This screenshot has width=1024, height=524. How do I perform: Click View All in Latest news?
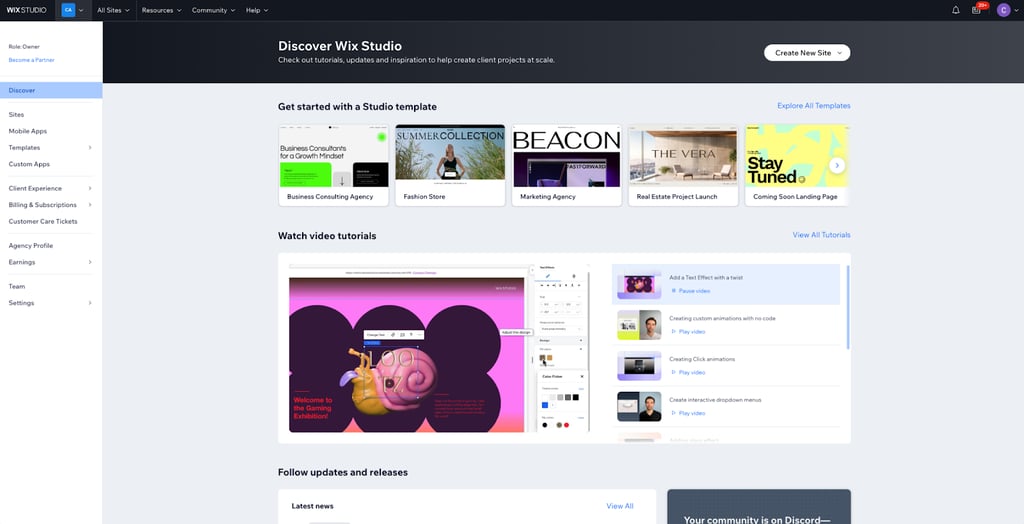[x=620, y=506]
